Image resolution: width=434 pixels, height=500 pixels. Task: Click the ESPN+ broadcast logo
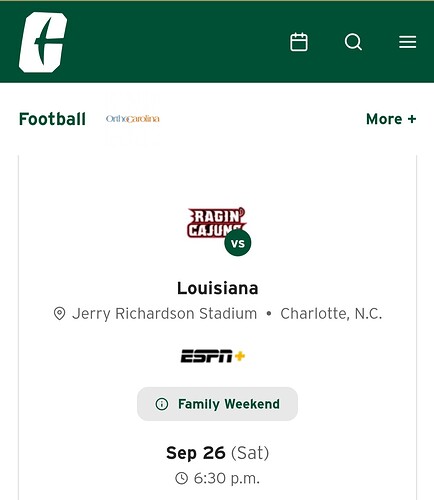pos(213,356)
